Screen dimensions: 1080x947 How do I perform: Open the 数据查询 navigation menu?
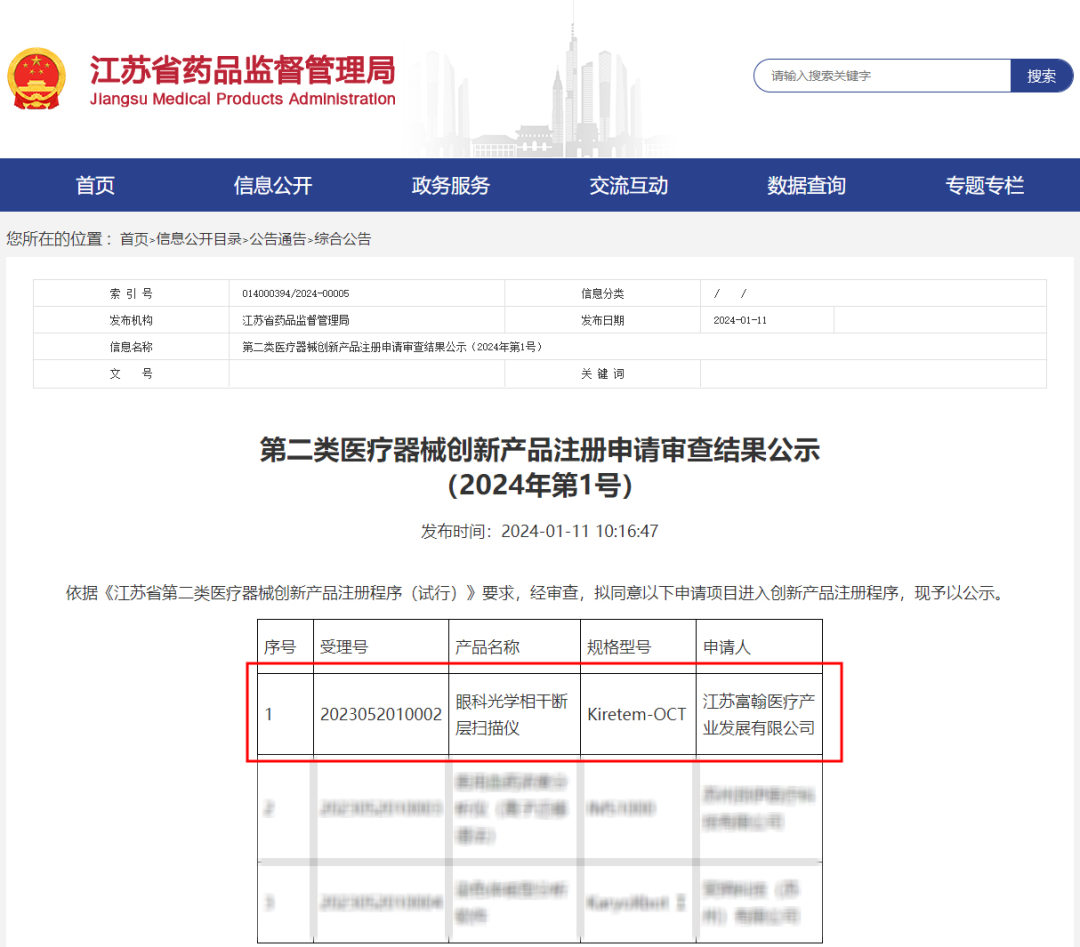click(x=806, y=184)
